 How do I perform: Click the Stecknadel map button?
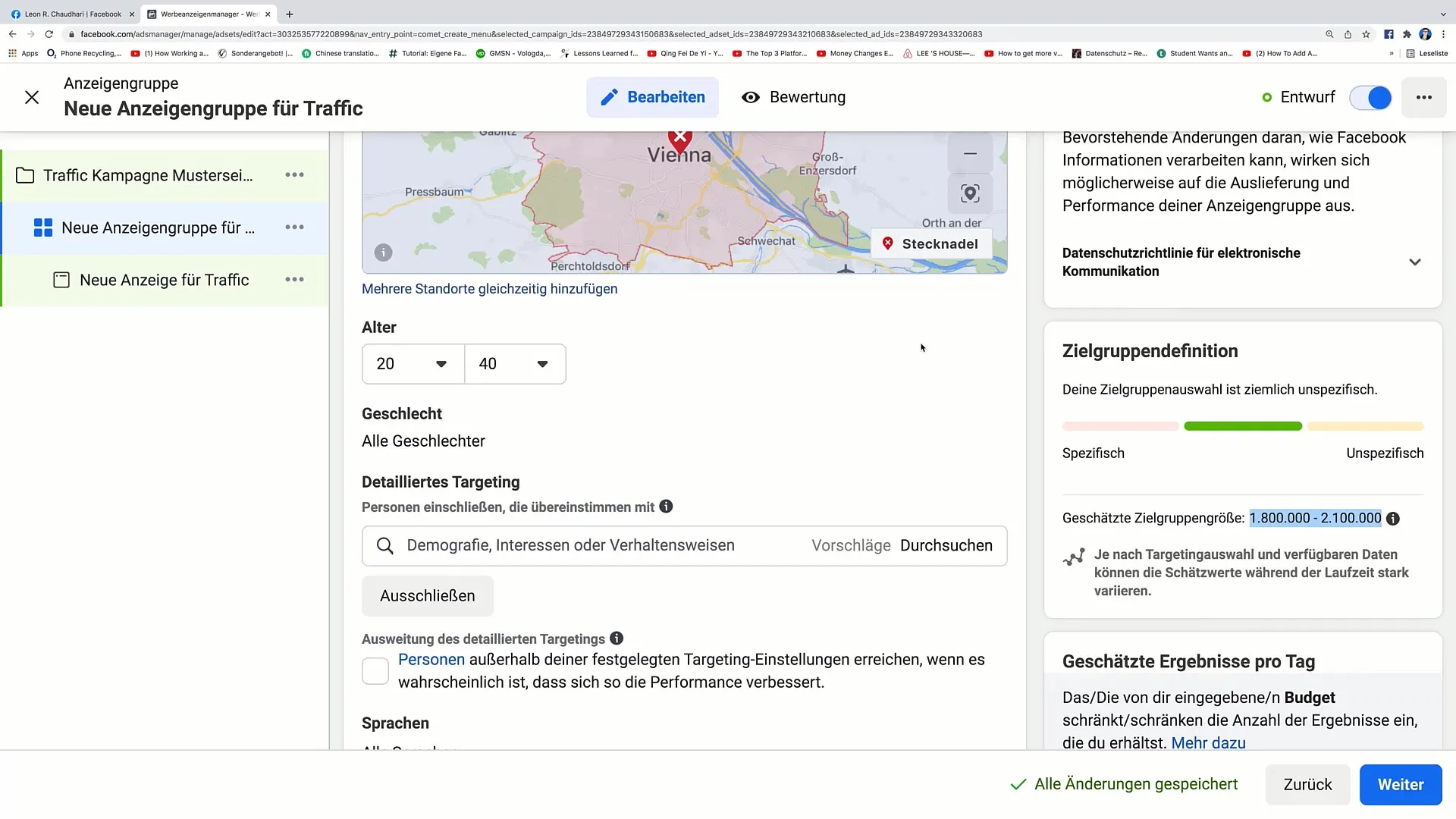930,244
